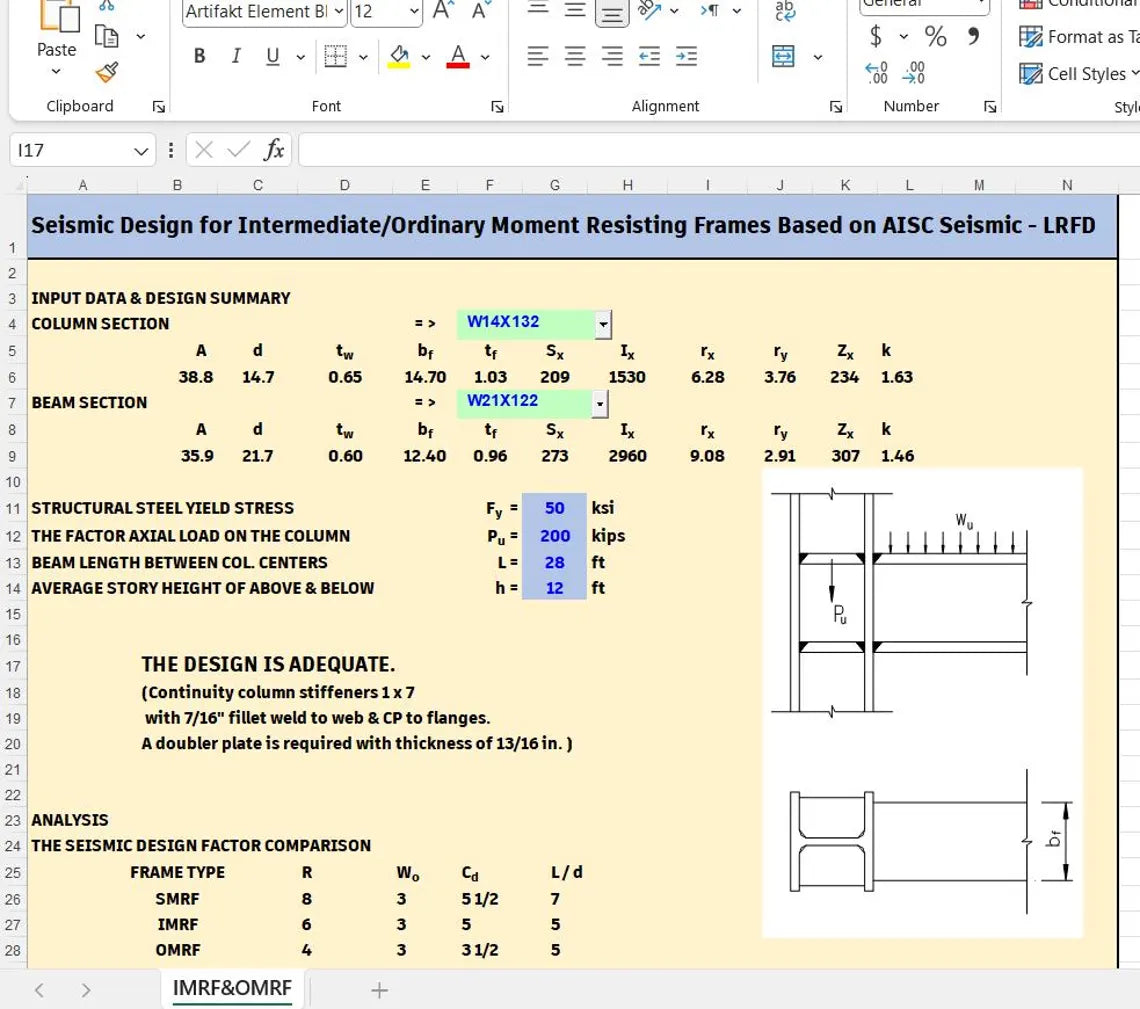This screenshot has width=1140, height=1009.
Task: Select Fy value cell 50
Action: 554,507
